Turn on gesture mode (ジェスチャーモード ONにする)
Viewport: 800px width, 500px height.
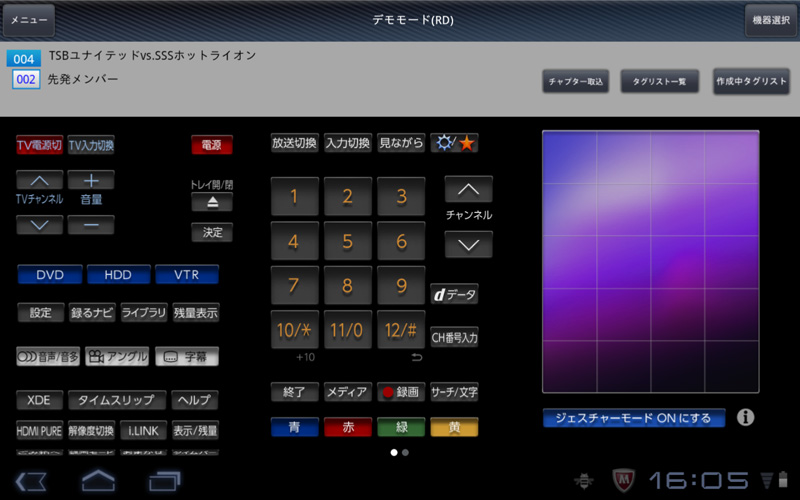[634, 418]
